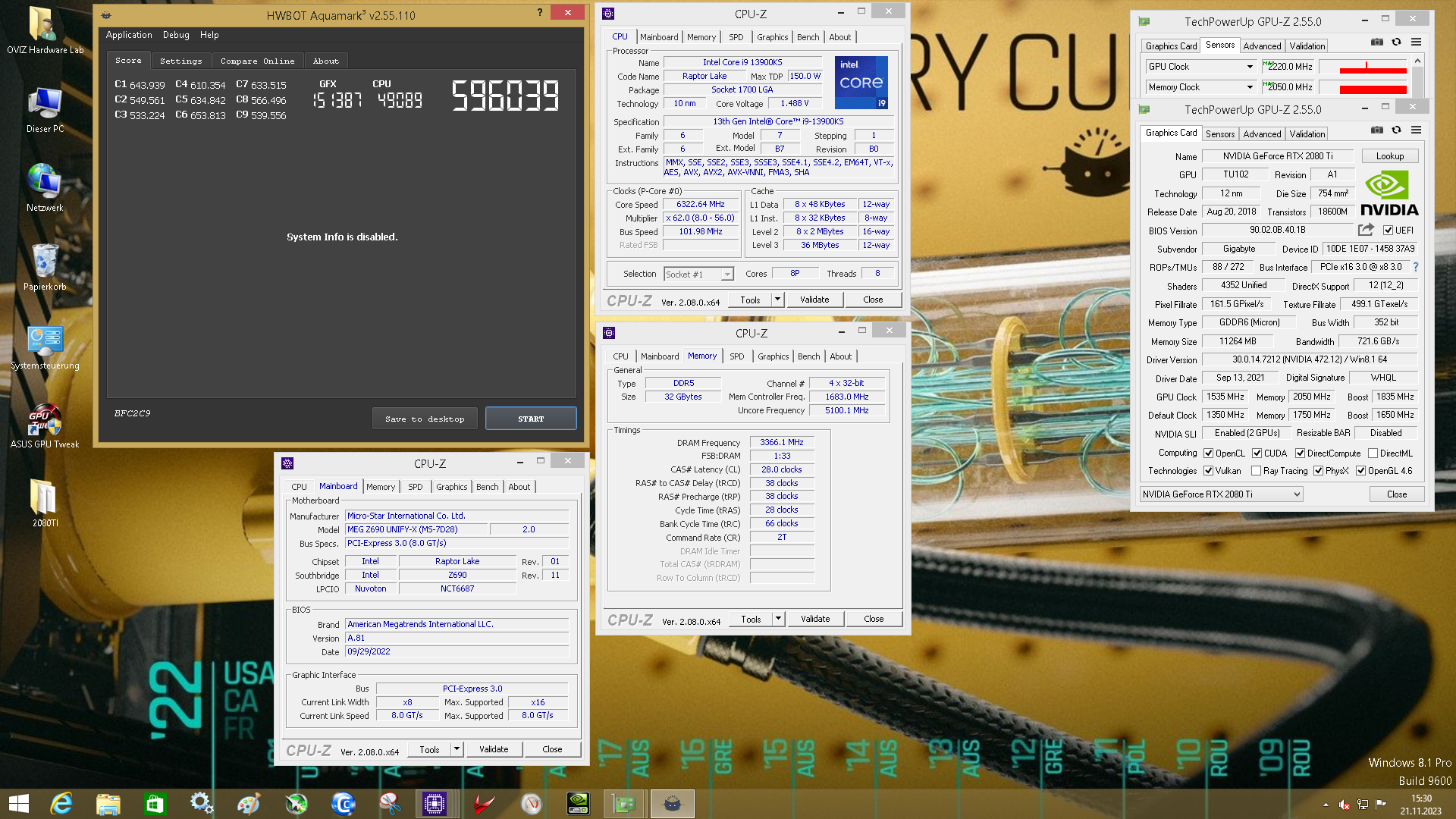Click camera icon in GPU-Z Graphics Card window

[x=1377, y=130]
